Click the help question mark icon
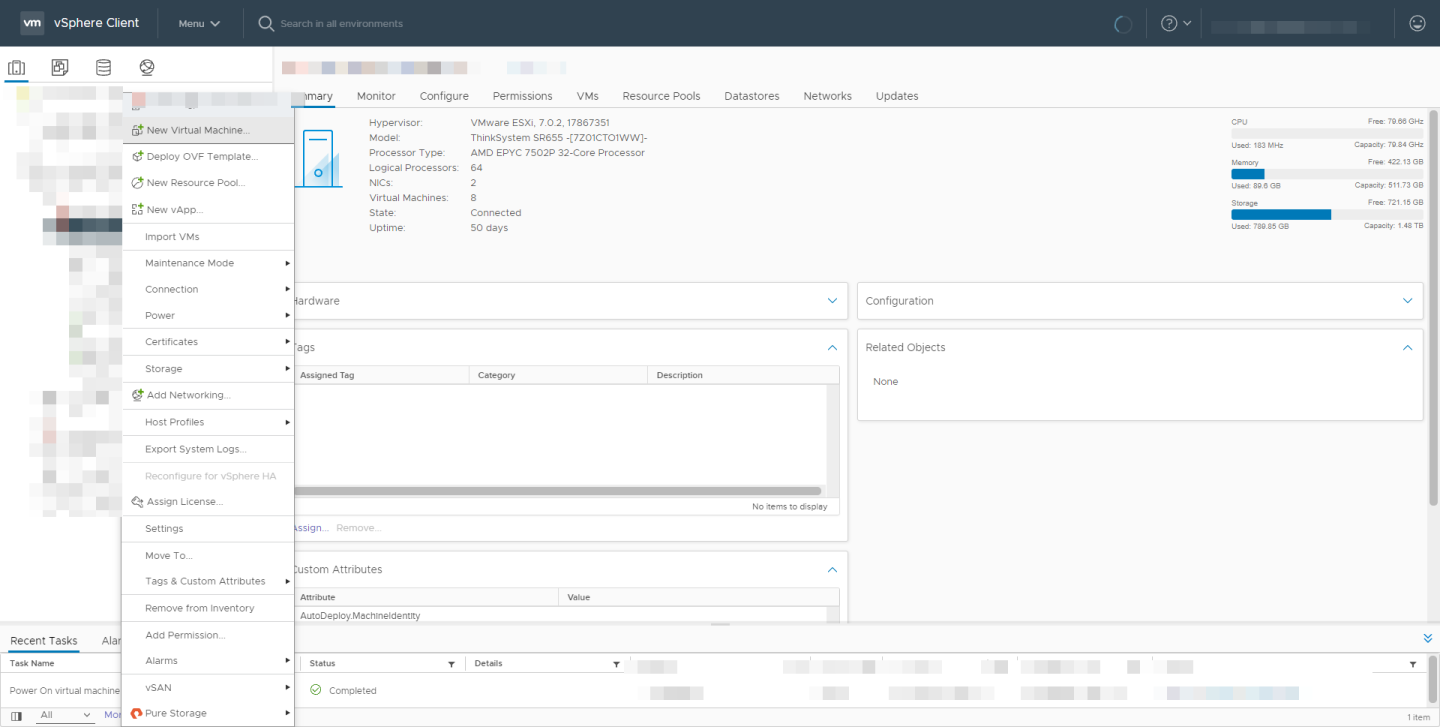This screenshot has width=1440, height=727. (x=1169, y=23)
